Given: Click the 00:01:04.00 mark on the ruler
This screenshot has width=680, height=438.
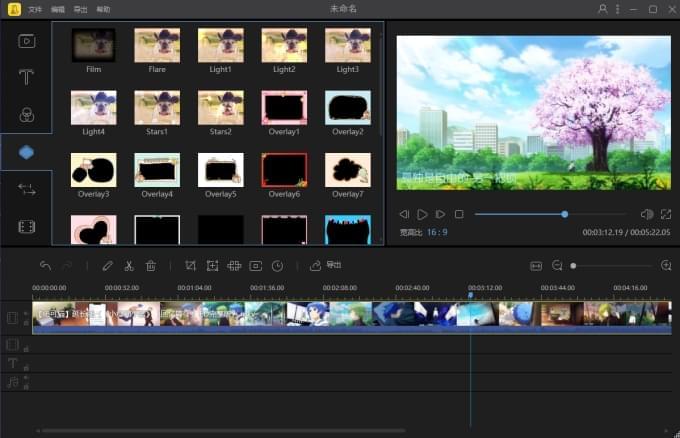Looking at the screenshot, I should 194,288.
